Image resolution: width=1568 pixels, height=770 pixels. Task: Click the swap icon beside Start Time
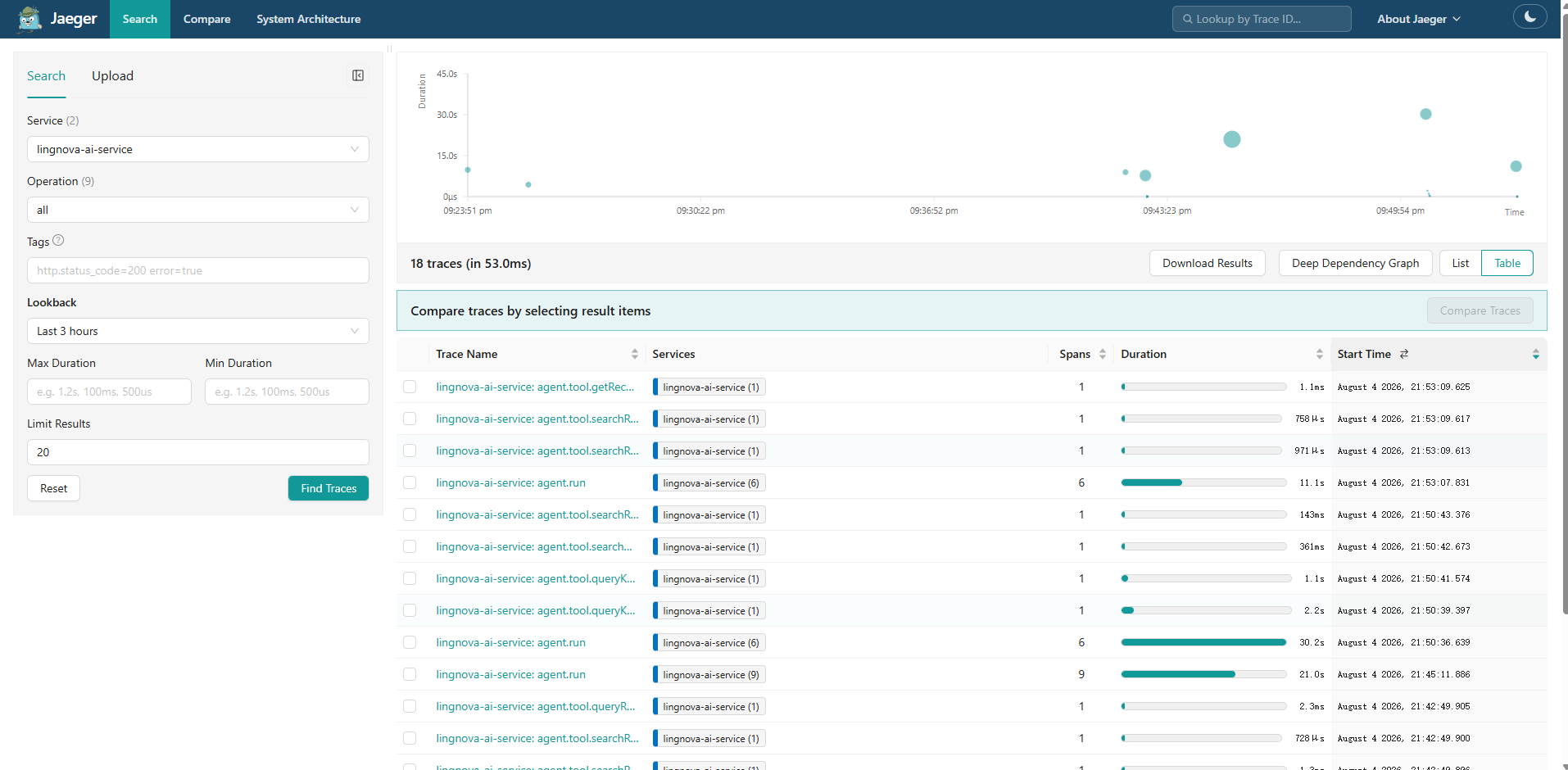[x=1404, y=354]
